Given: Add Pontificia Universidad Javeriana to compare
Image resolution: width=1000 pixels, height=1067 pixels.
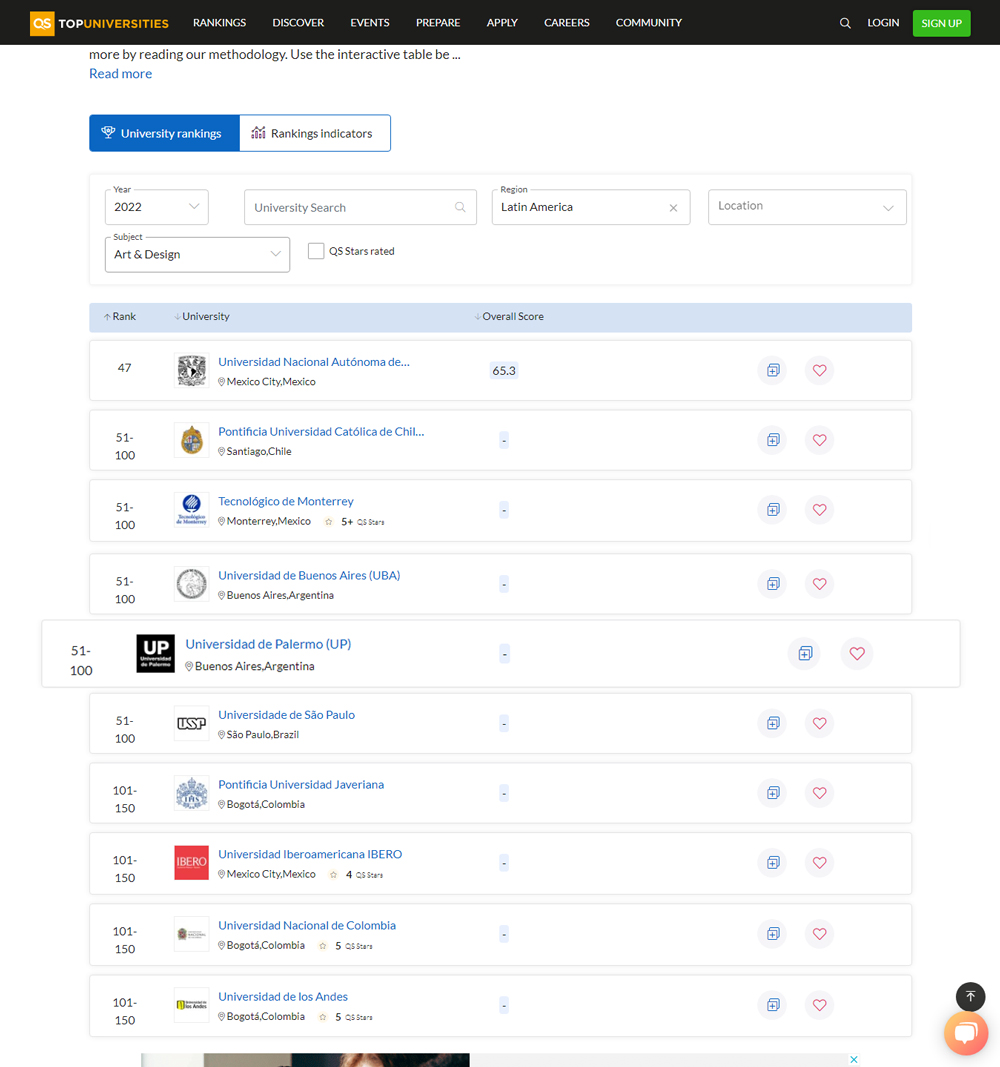Looking at the screenshot, I should [773, 793].
